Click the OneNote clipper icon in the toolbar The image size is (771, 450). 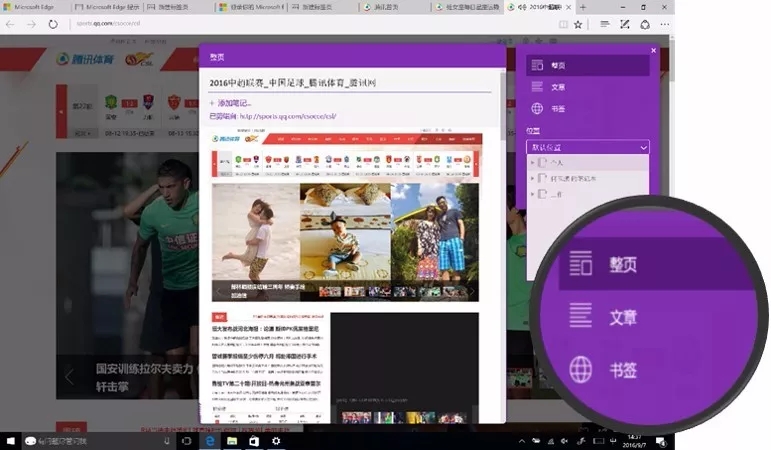(645, 24)
